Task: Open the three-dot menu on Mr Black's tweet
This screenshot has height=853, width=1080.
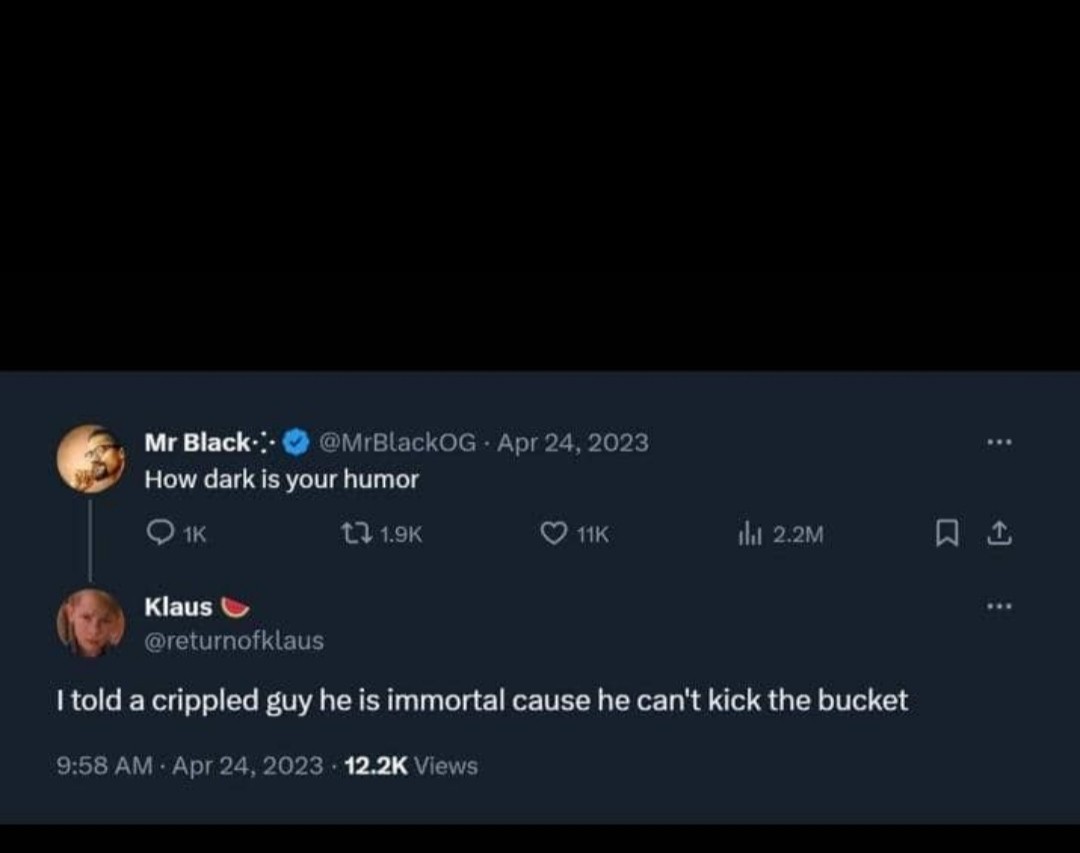Action: [x=999, y=442]
